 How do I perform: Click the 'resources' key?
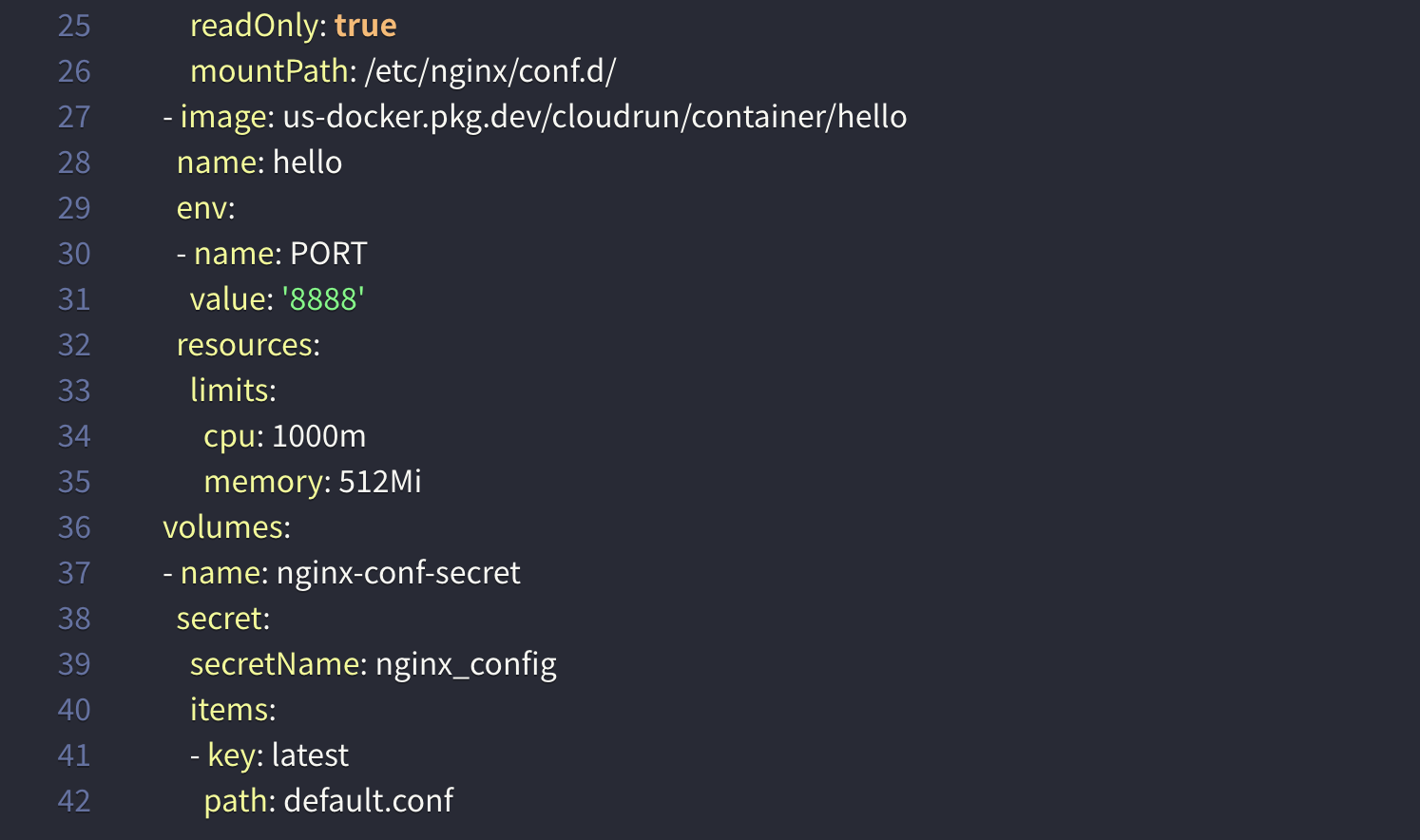244,345
